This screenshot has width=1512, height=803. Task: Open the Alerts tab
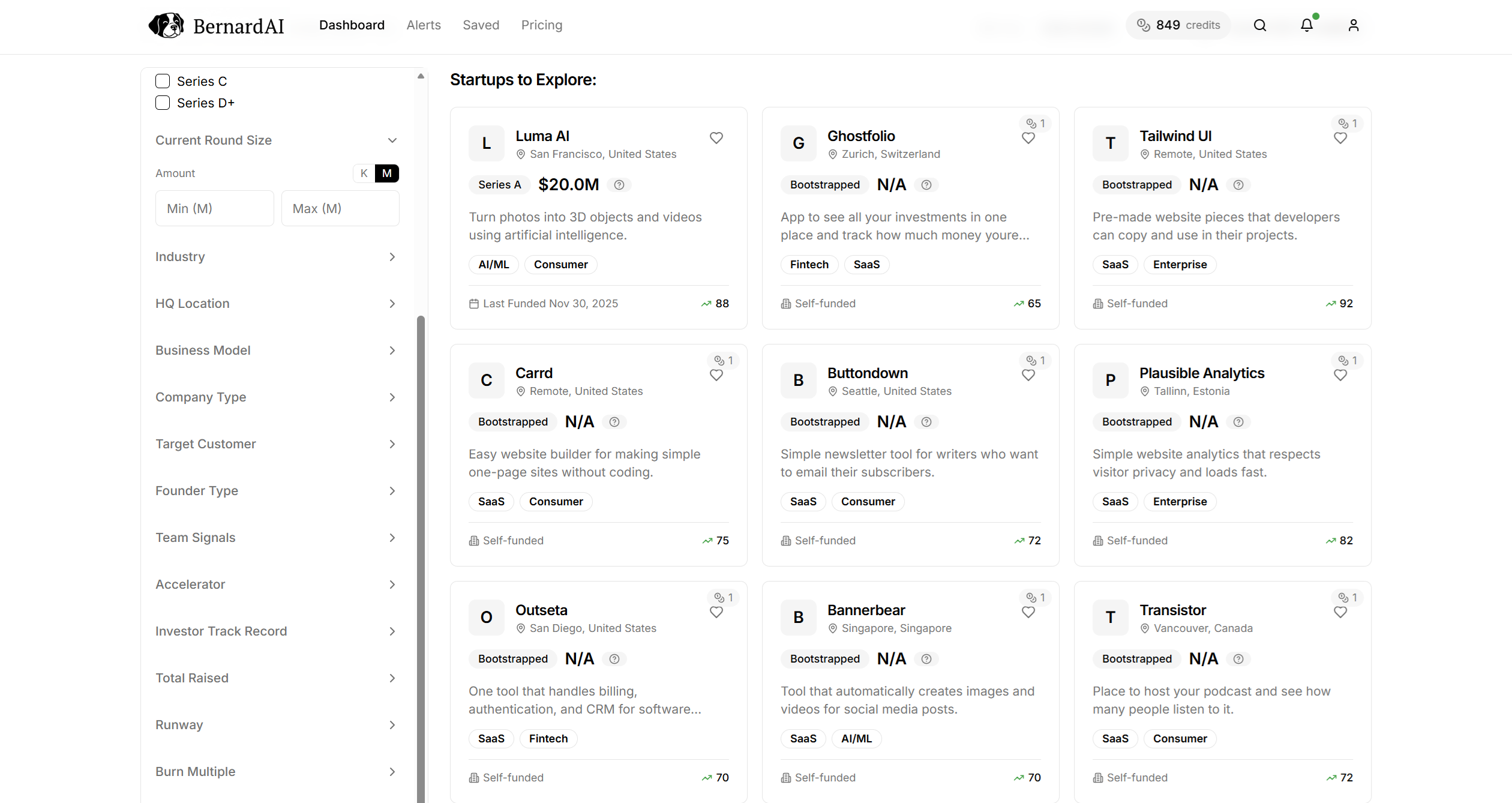tap(423, 25)
